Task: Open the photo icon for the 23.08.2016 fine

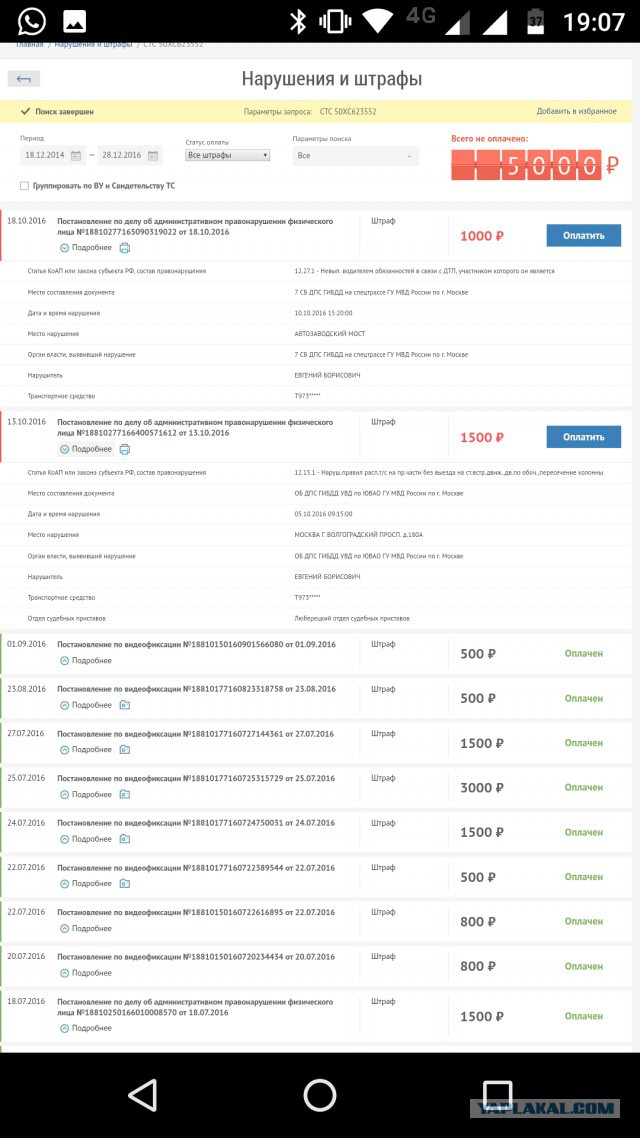Action: point(124,705)
